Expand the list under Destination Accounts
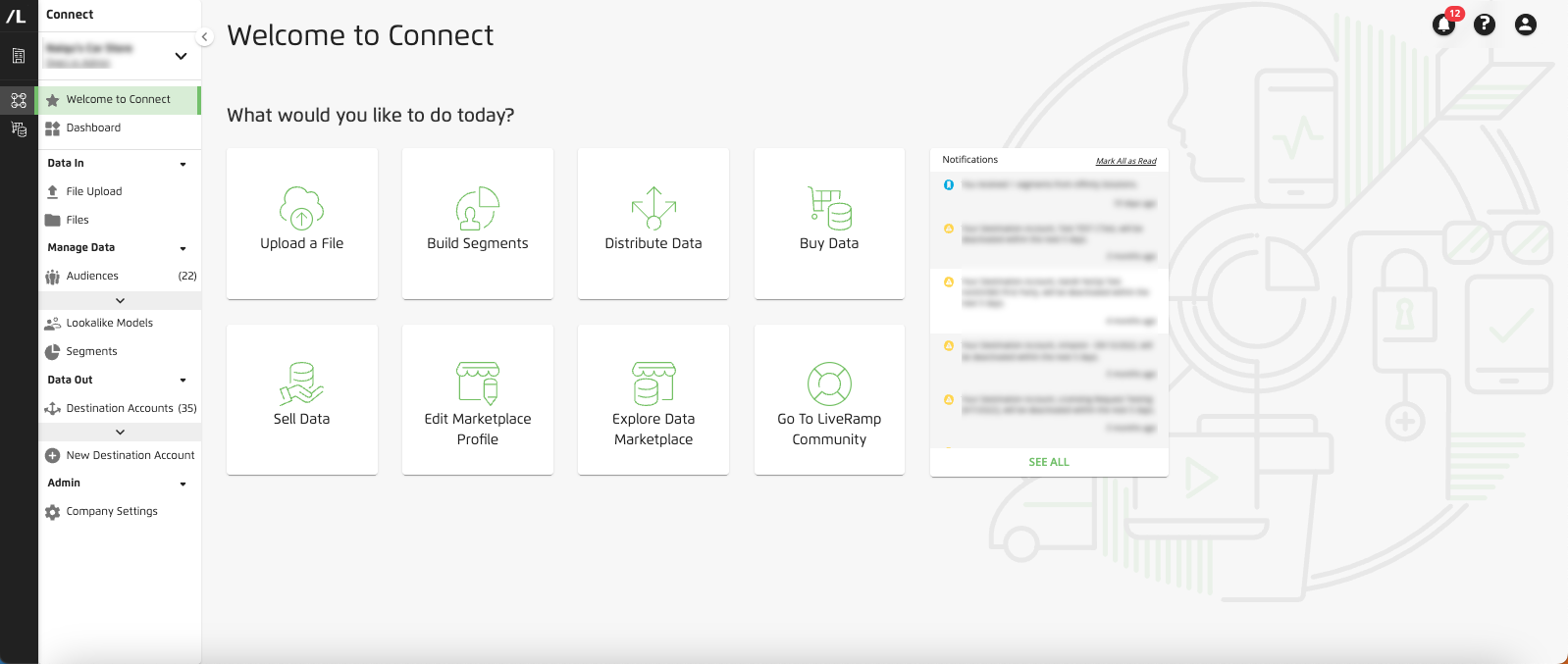 click(x=121, y=433)
